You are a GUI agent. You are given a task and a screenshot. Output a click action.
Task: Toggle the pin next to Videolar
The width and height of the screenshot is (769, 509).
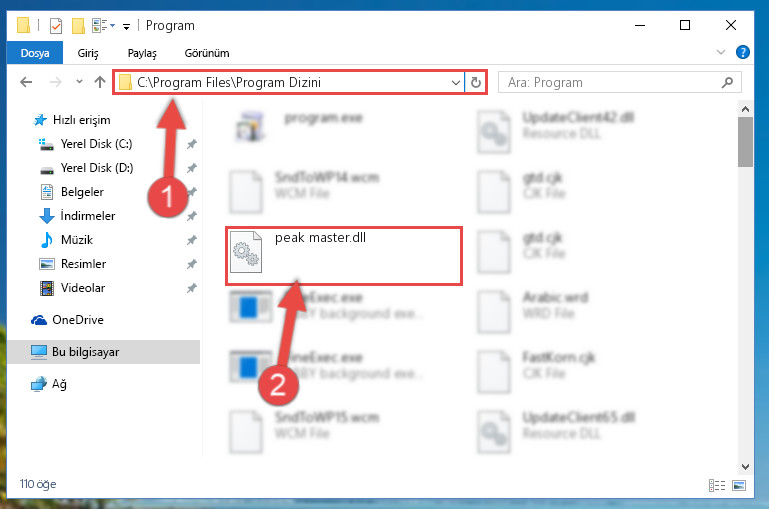tap(191, 288)
